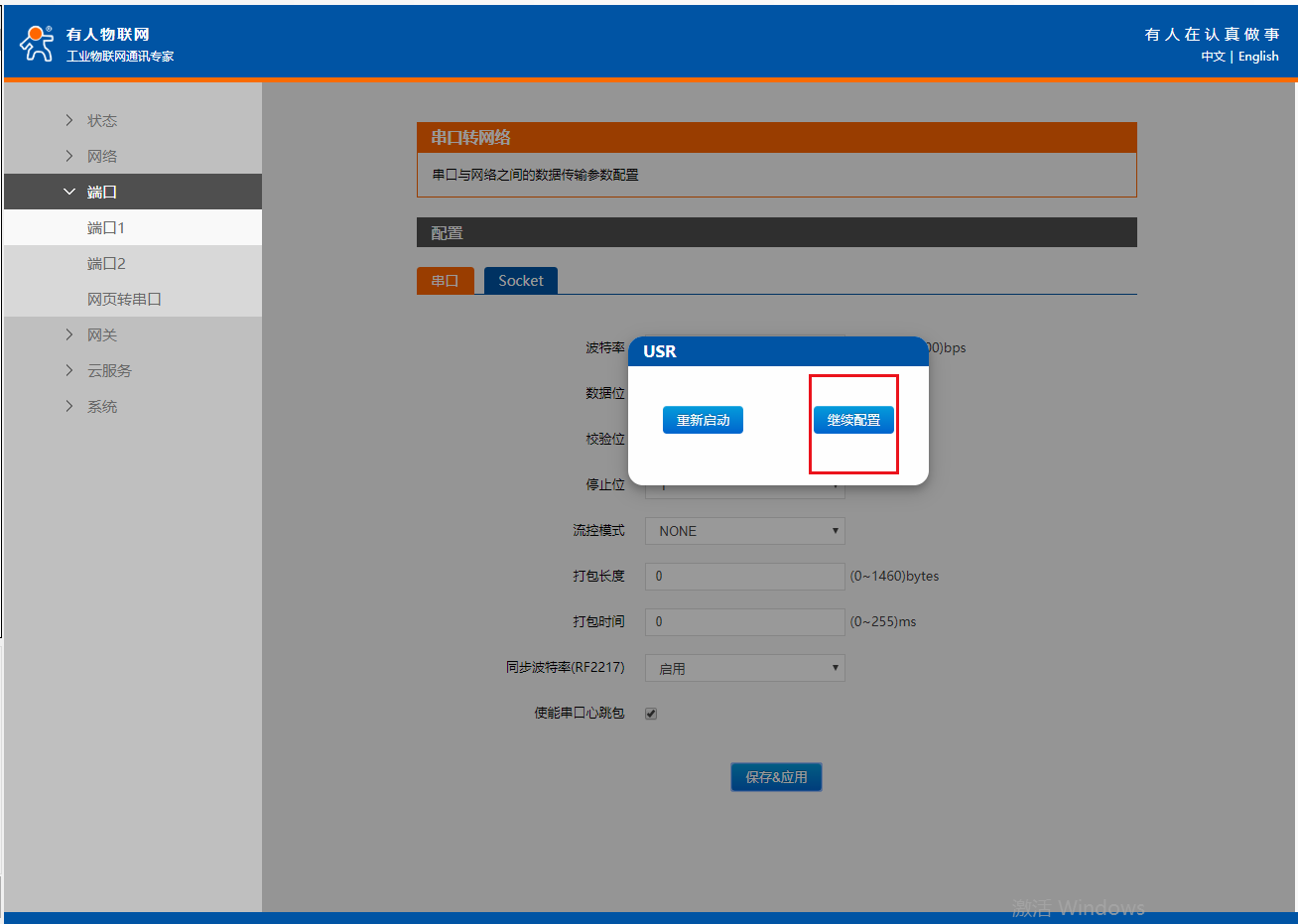The width and height of the screenshot is (1298, 924).
Task: Click the 打包时间 input field
Action: (x=744, y=622)
